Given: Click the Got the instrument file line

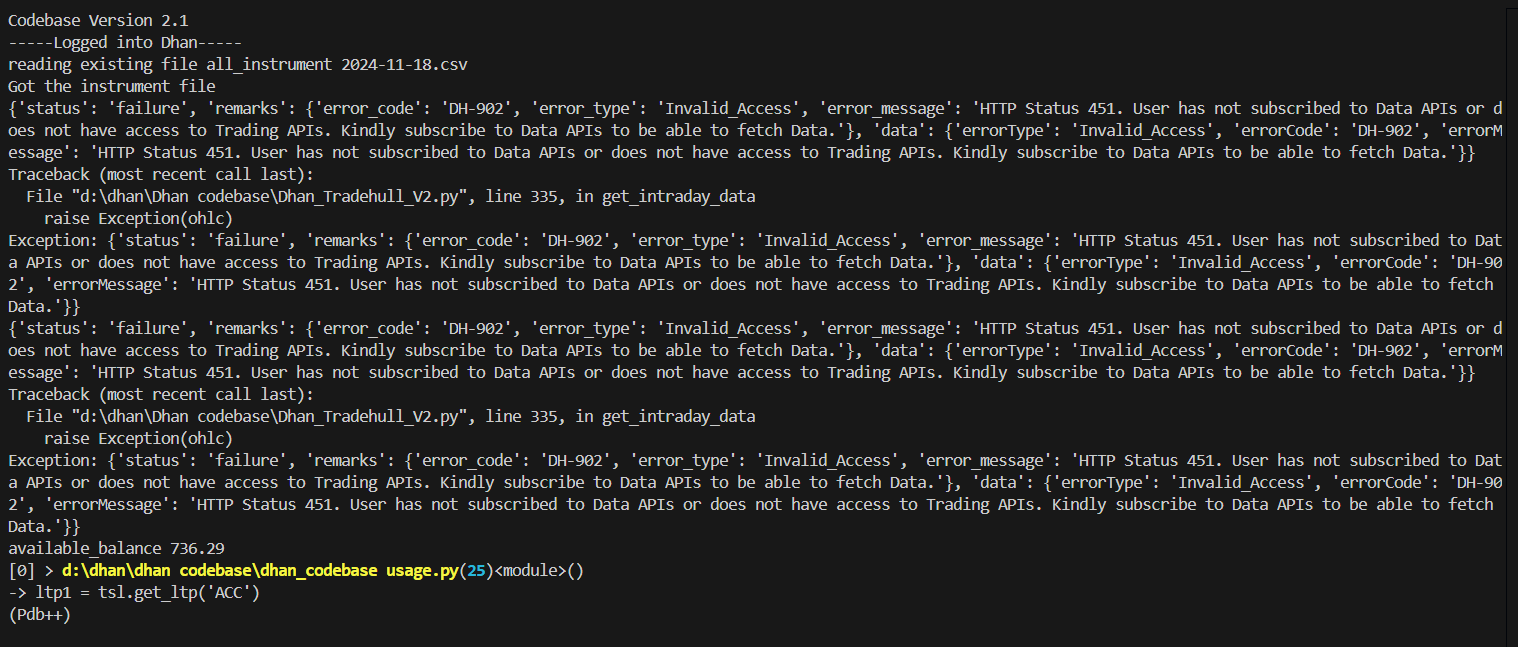Looking at the screenshot, I should (112, 86).
